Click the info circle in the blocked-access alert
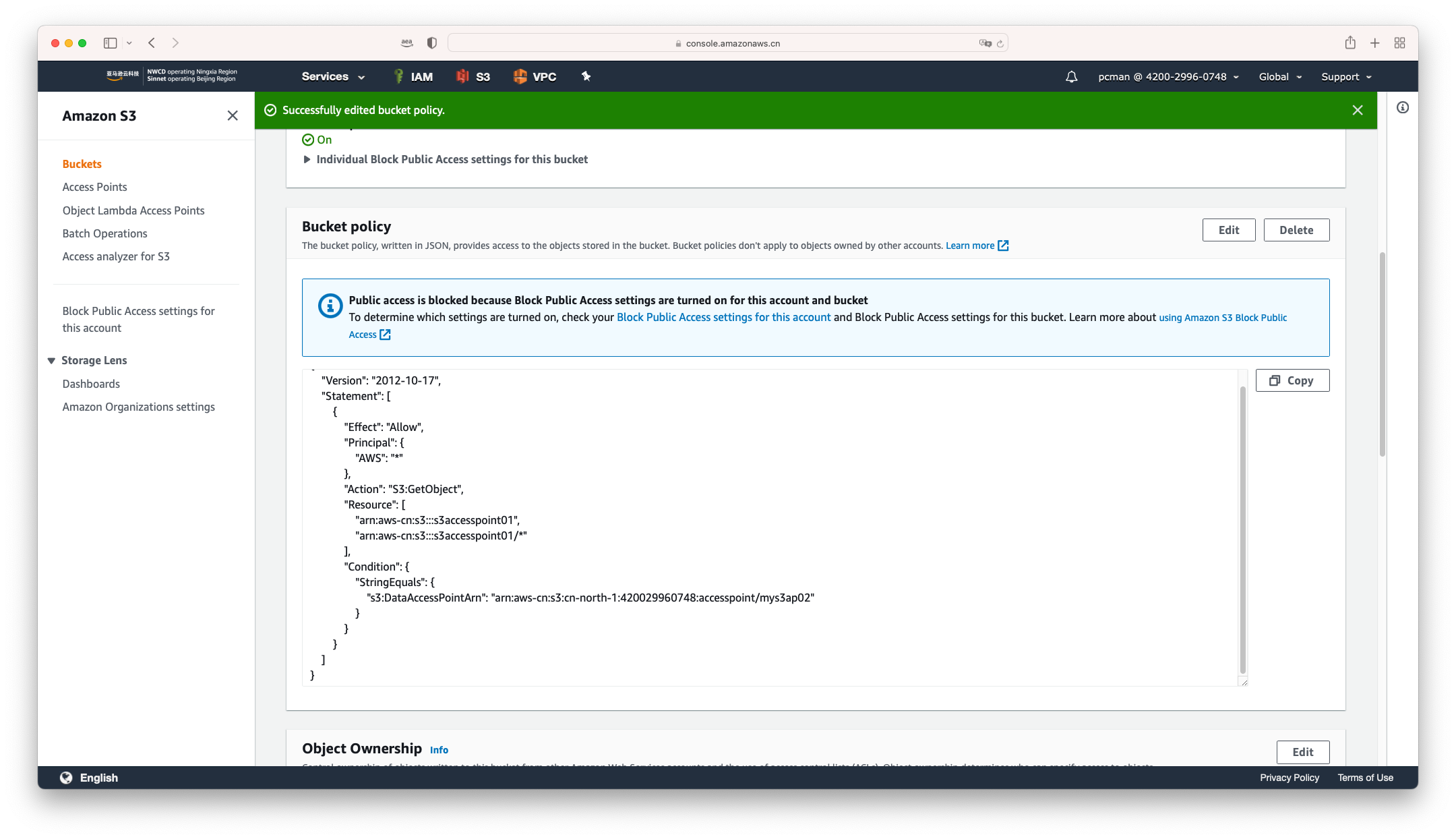The height and width of the screenshot is (839, 1456). coord(330,306)
